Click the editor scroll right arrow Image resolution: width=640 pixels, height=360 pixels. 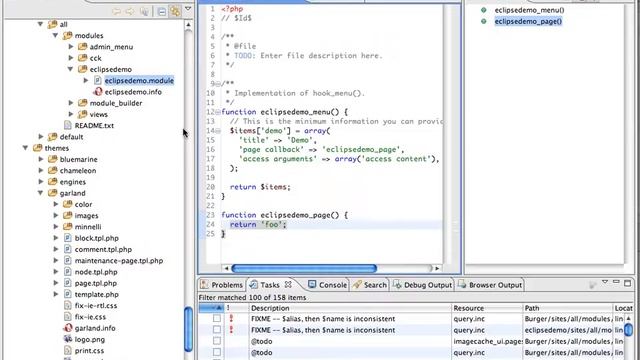(x=437, y=268)
